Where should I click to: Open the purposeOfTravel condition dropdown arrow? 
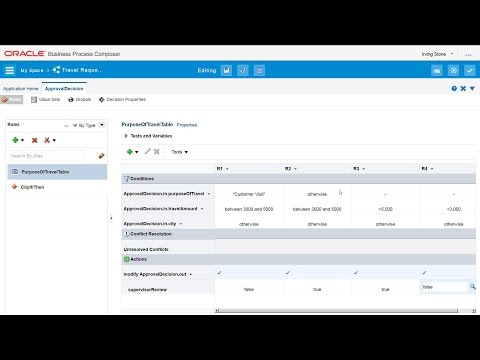(209, 194)
